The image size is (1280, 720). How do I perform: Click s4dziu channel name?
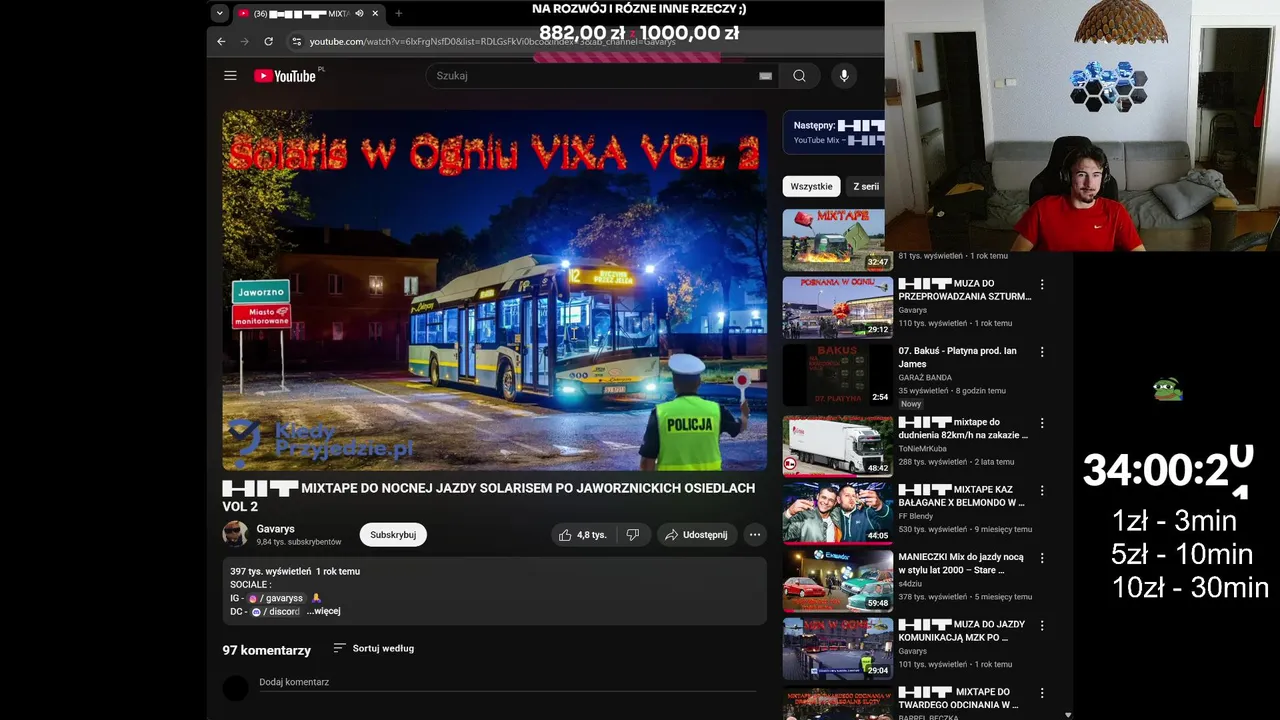910,584
